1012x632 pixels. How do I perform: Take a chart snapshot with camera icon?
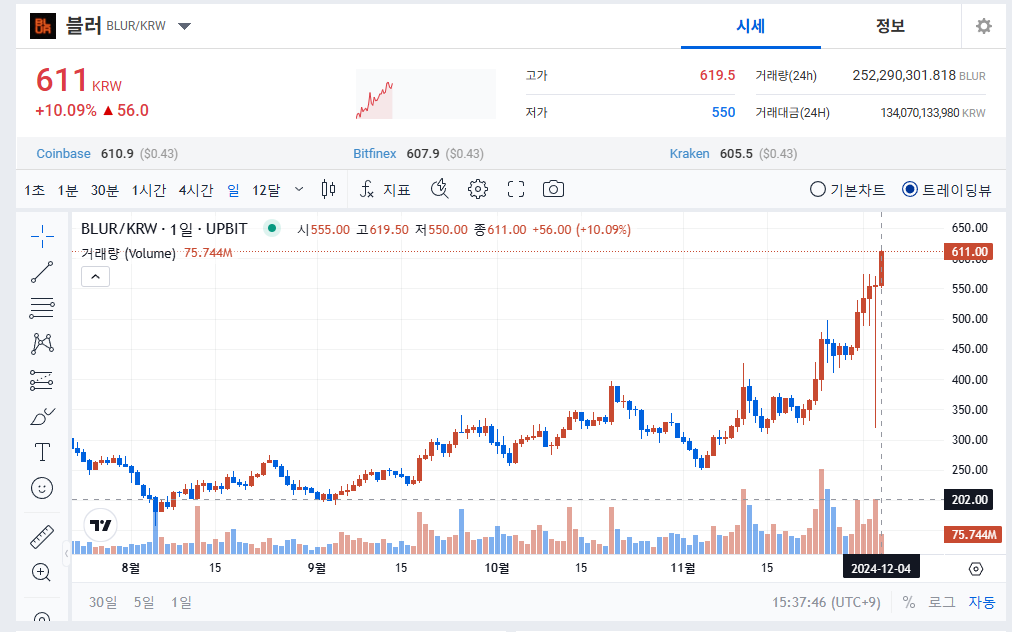553,189
